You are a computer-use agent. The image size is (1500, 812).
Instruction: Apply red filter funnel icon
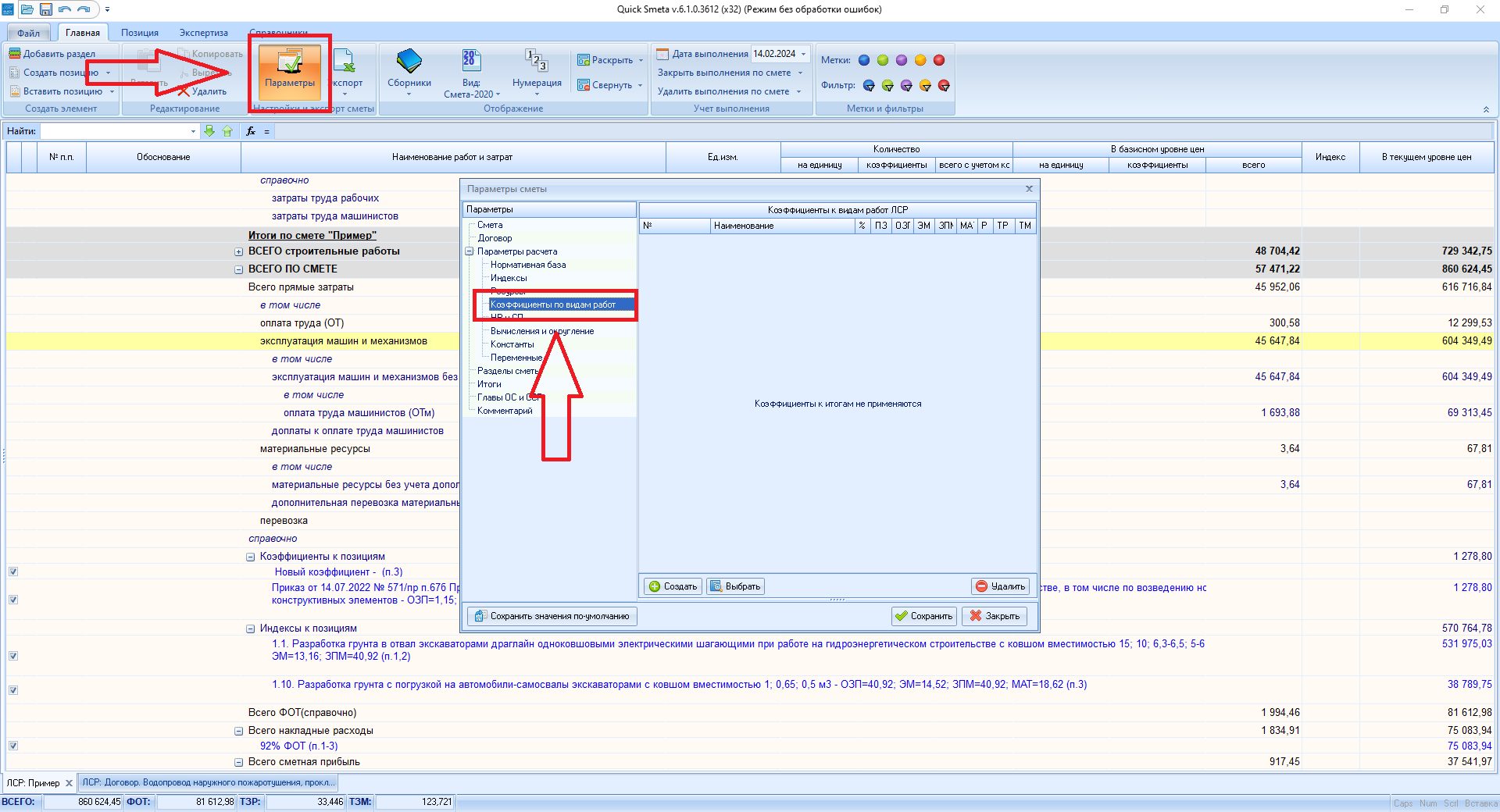(x=944, y=85)
